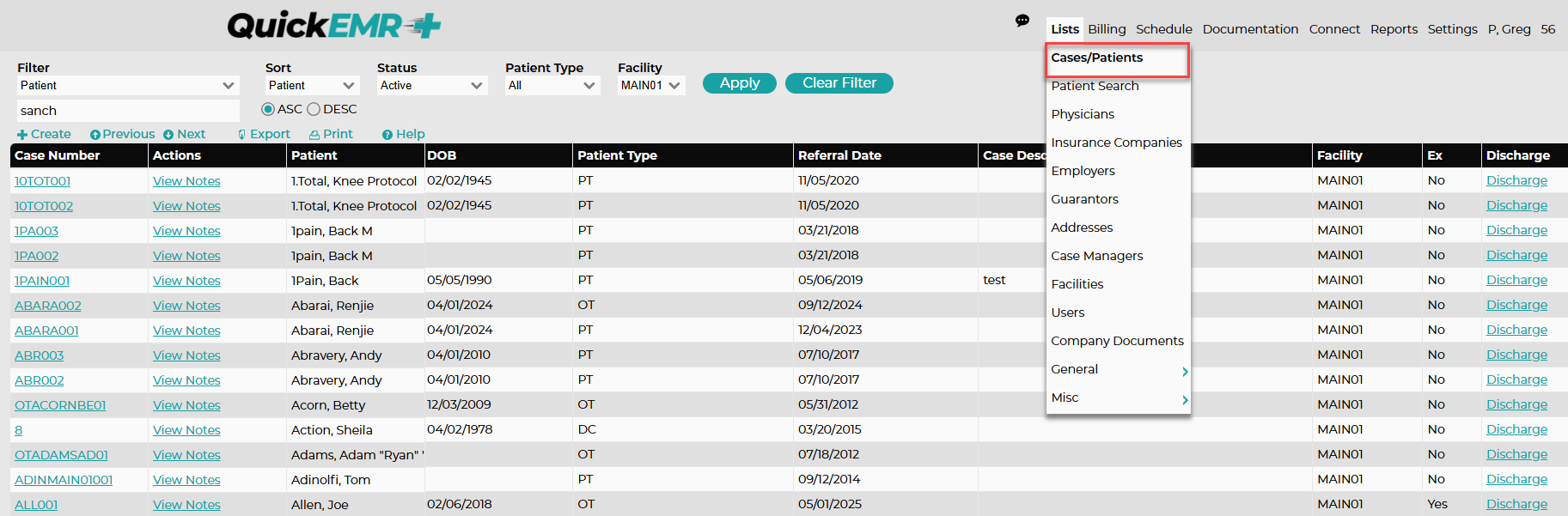1568x516 pixels.
Task: Click the QuickEMR logo
Action: (333, 26)
